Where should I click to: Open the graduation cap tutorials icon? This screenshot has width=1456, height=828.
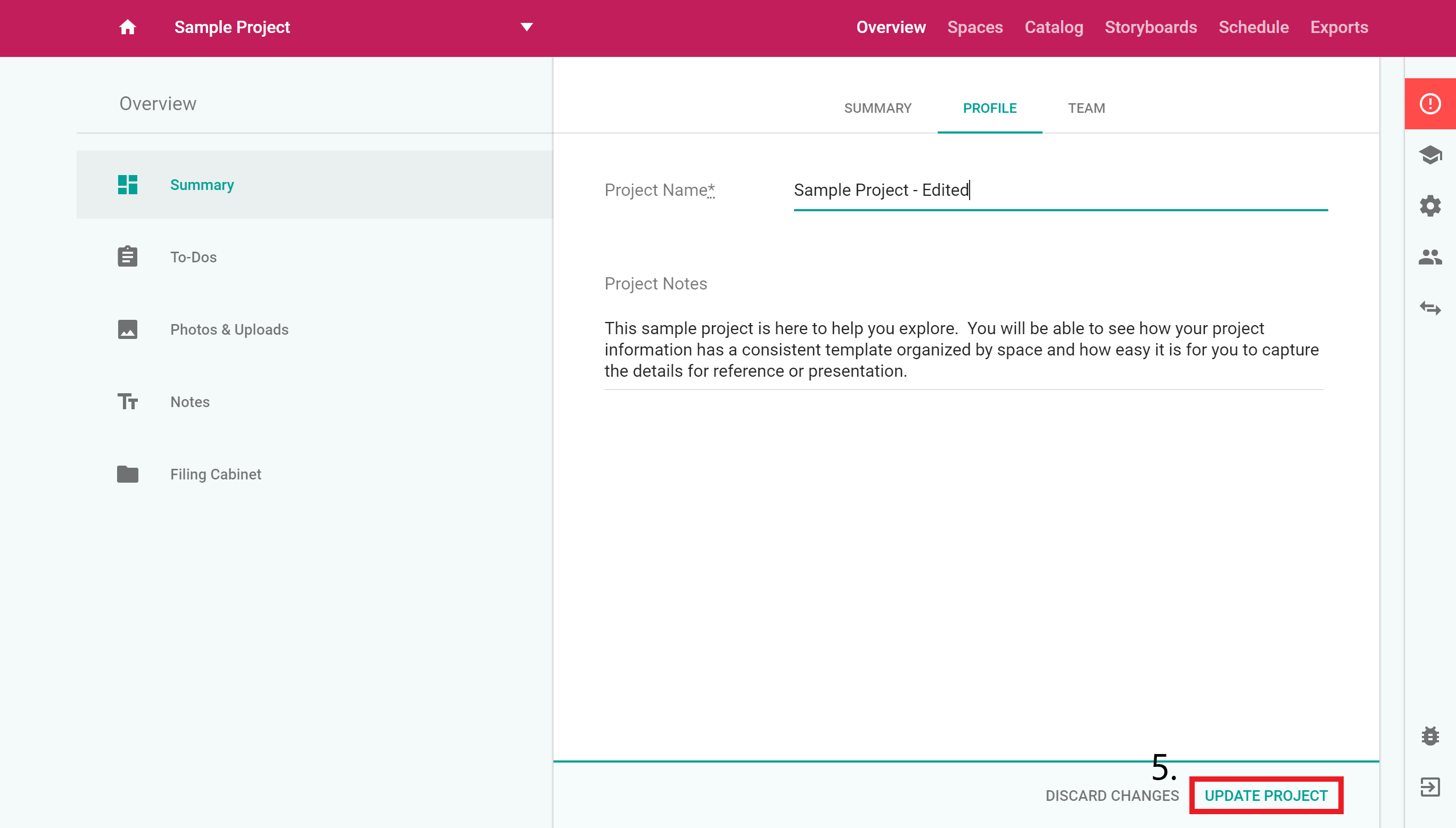1430,155
